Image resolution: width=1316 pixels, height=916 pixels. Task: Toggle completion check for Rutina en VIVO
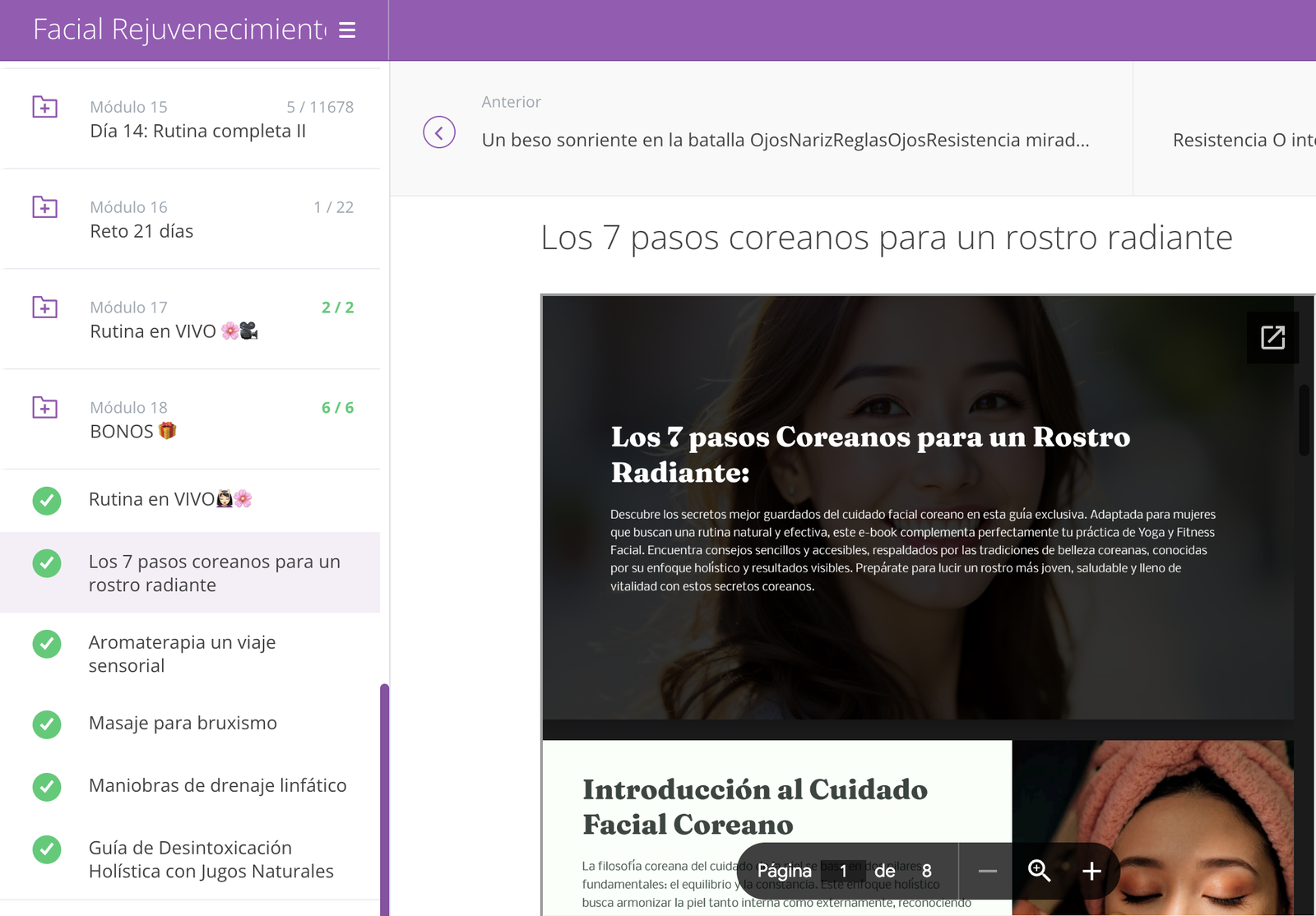47,500
